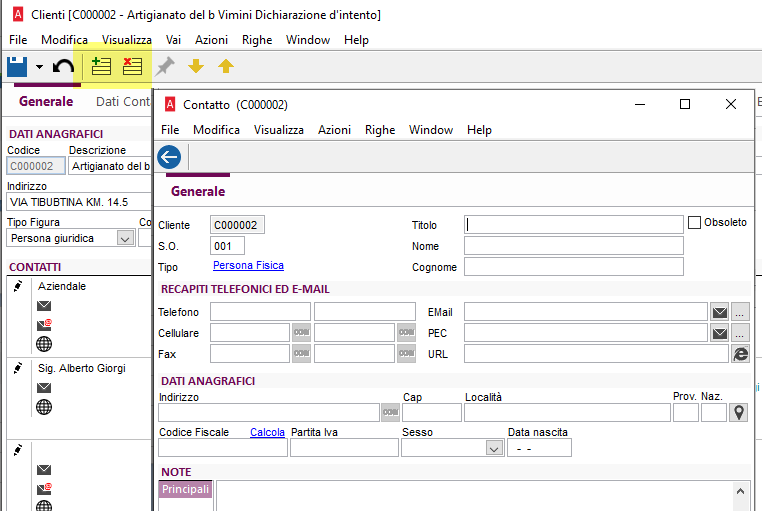Open the Help menu in Contatto window
Image resolution: width=762 pixels, height=511 pixels.
click(479, 130)
